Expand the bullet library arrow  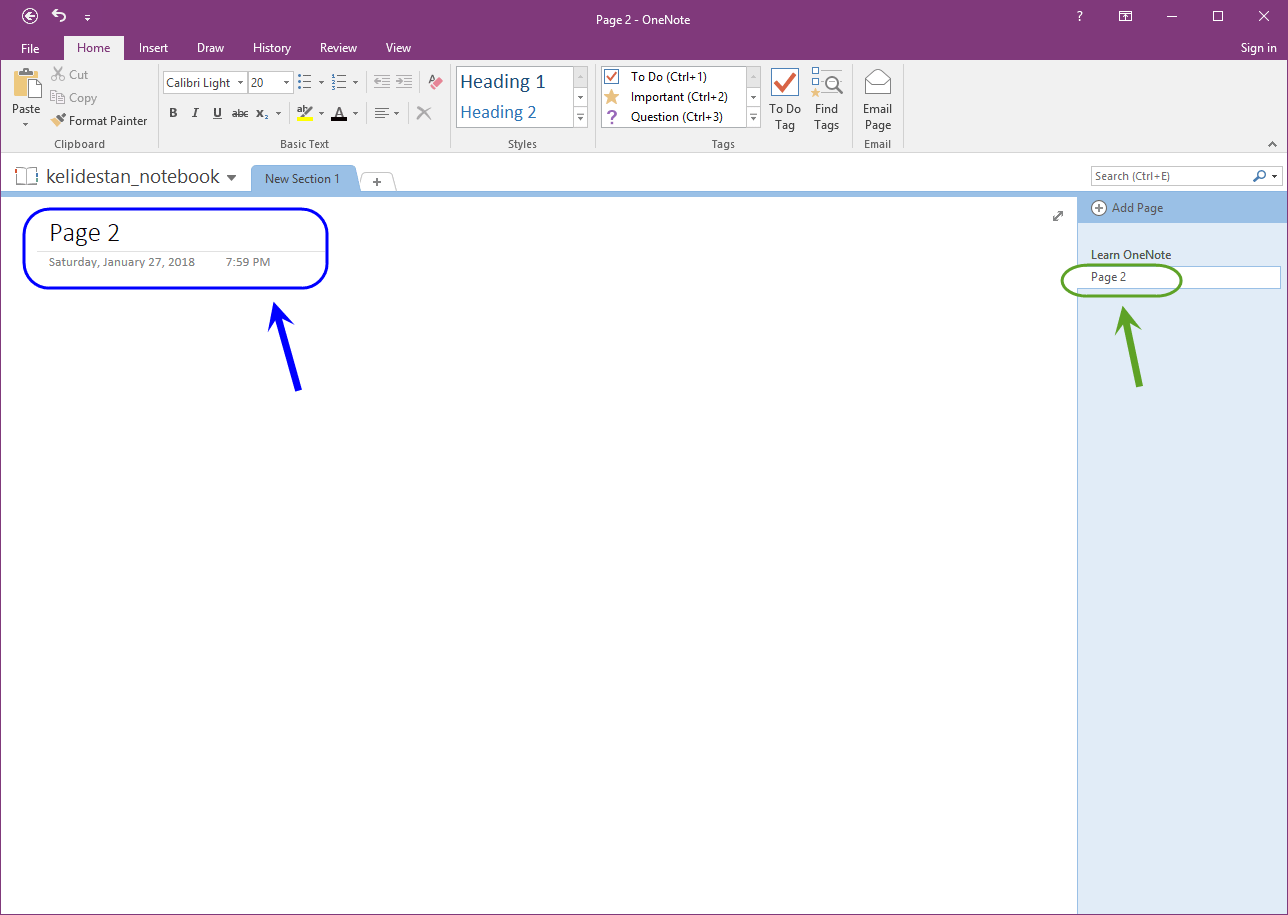tap(321, 83)
